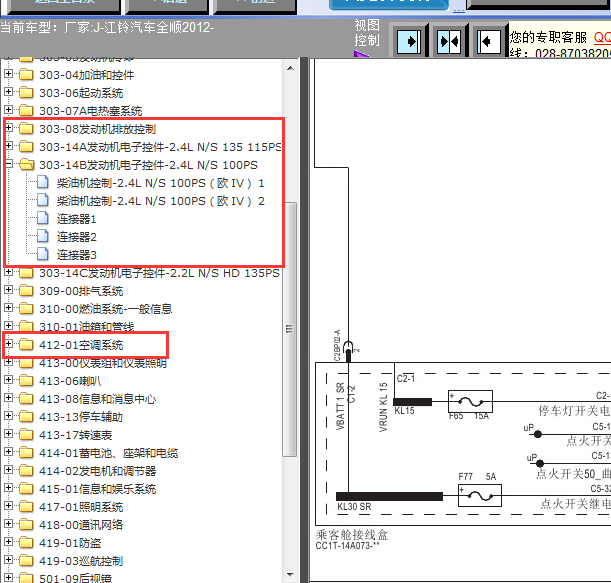Select 413-06喇叭 tree item
This screenshot has width=611, height=583.
tap(70, 381)
